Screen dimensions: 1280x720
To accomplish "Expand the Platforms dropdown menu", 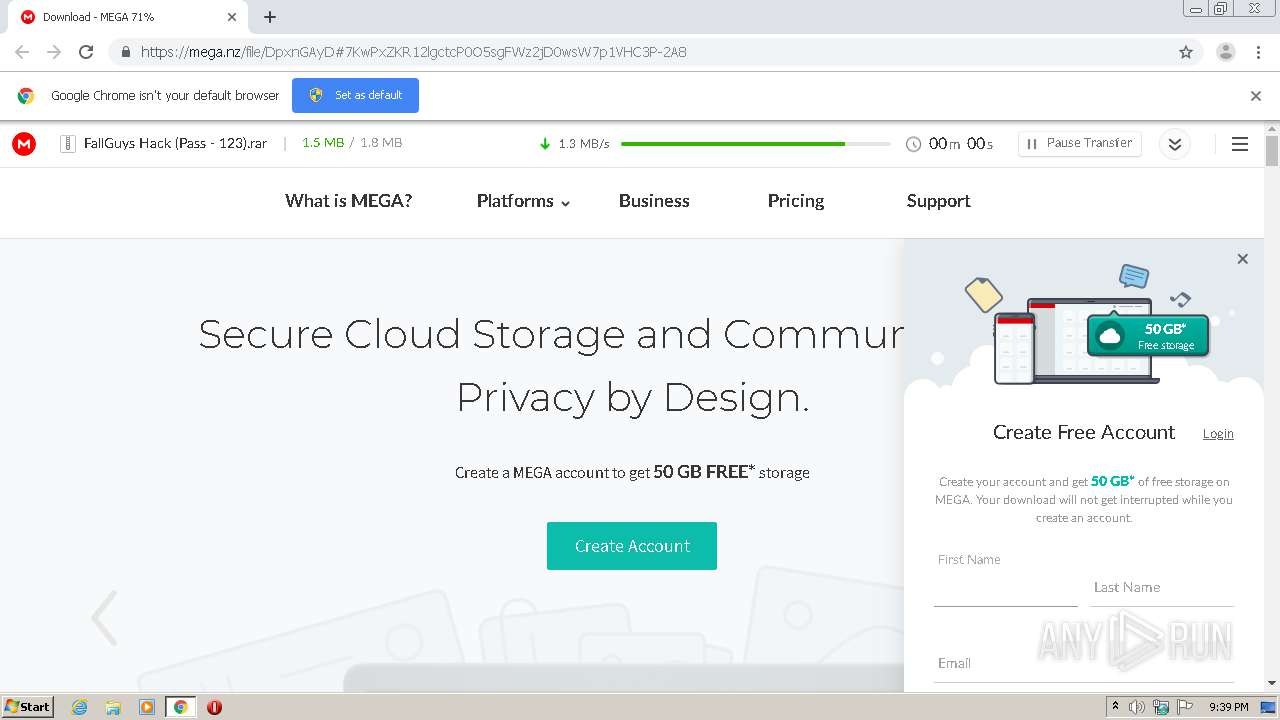I will click(523, 201).
